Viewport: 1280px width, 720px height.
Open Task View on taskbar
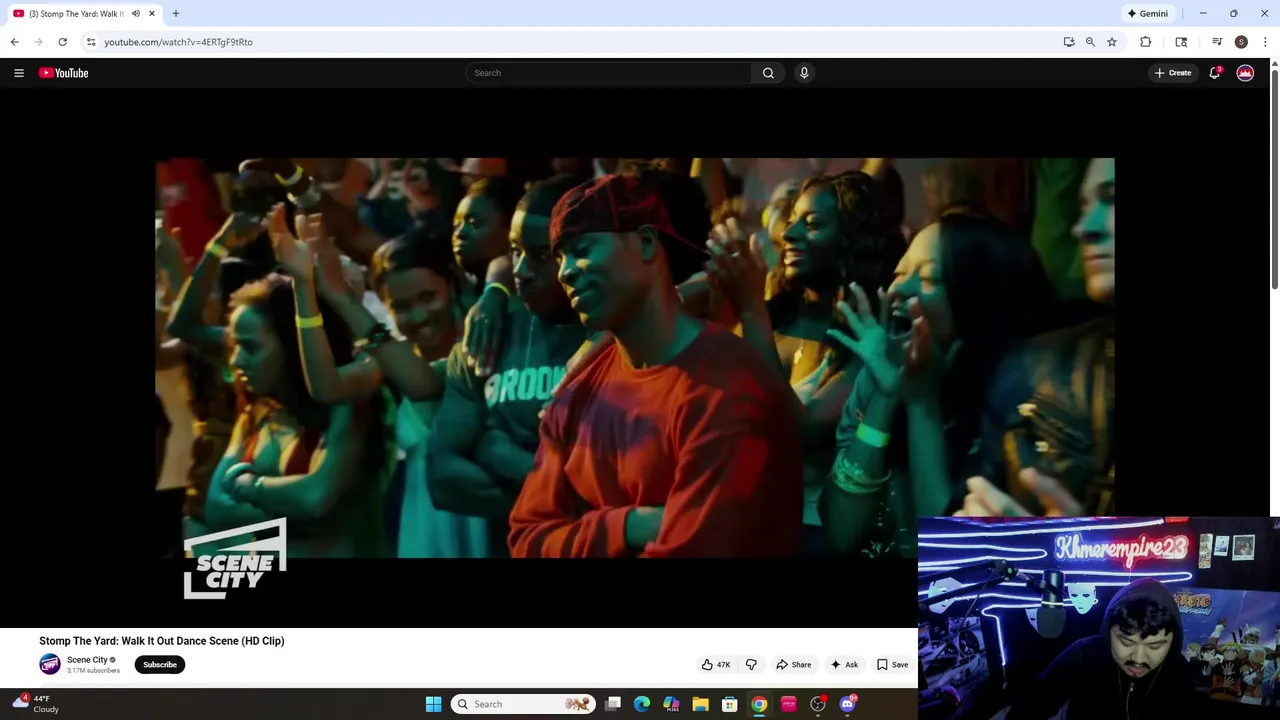tap(613, 704)
